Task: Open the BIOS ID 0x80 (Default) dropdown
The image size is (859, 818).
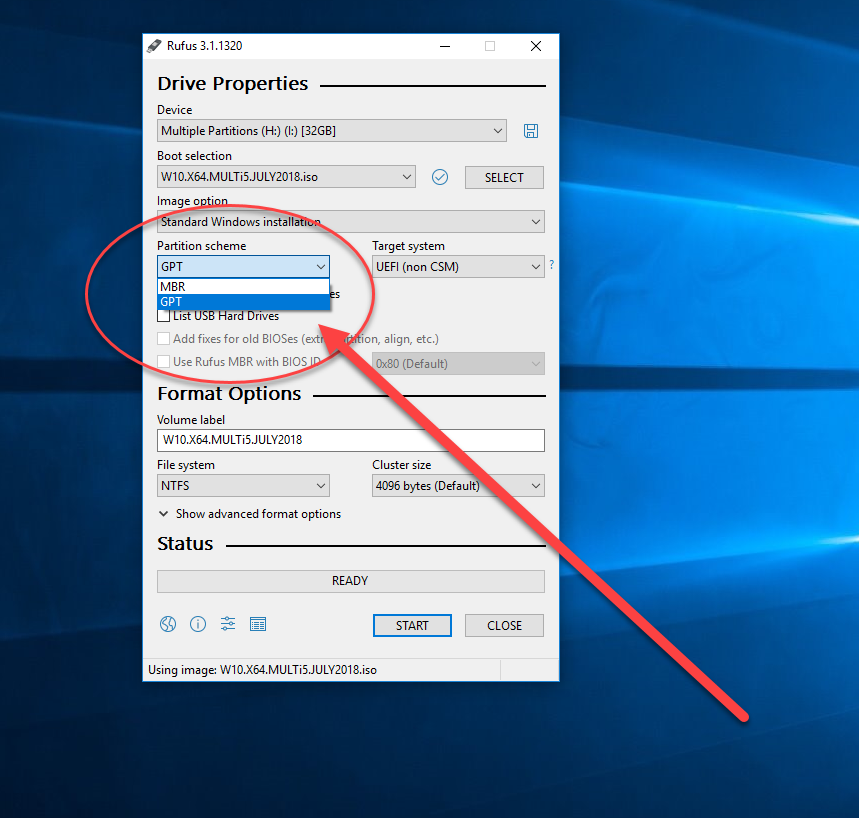Action: [458, 364]
